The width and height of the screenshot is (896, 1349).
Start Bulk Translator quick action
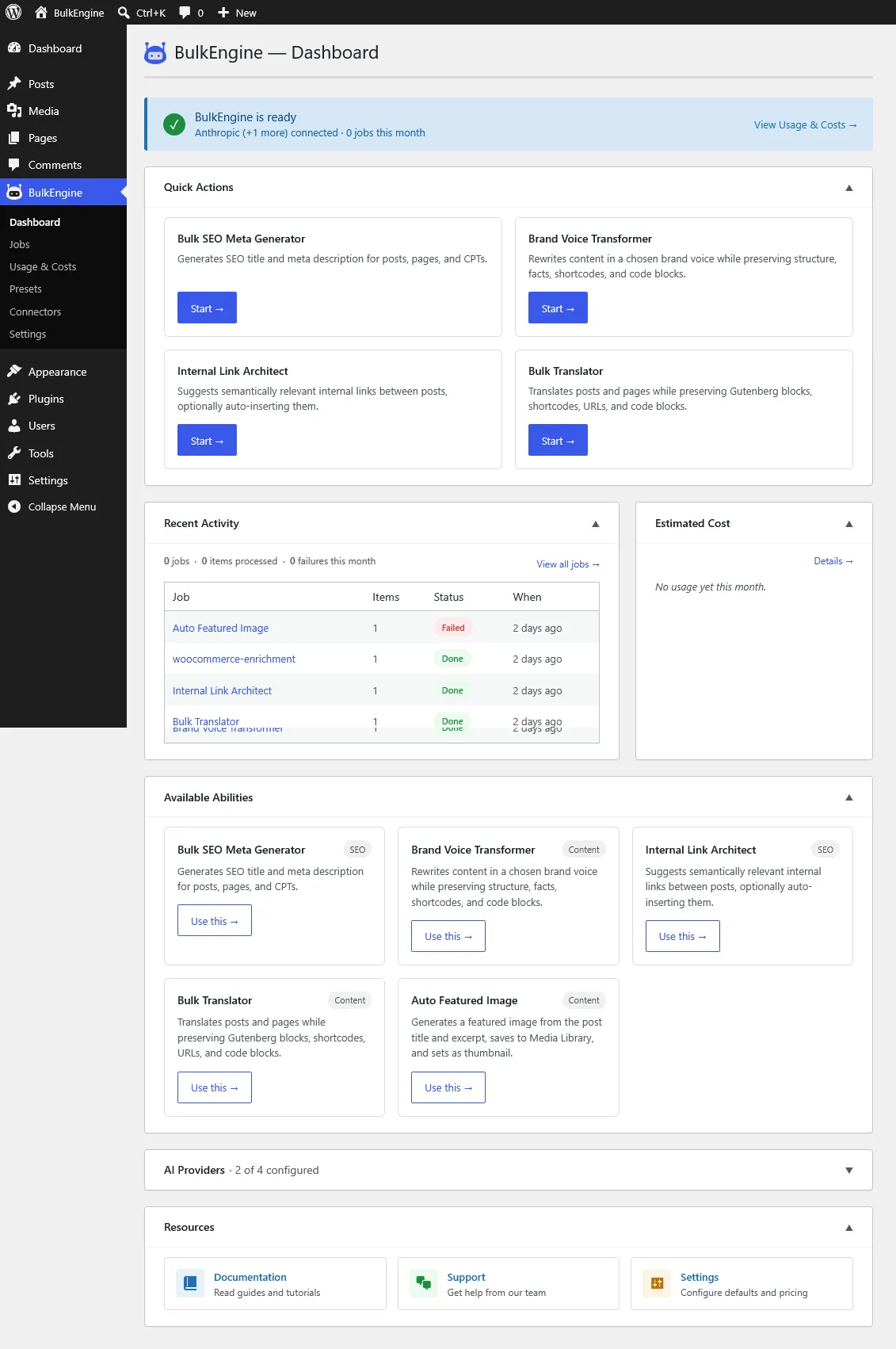tap(558, 440)
